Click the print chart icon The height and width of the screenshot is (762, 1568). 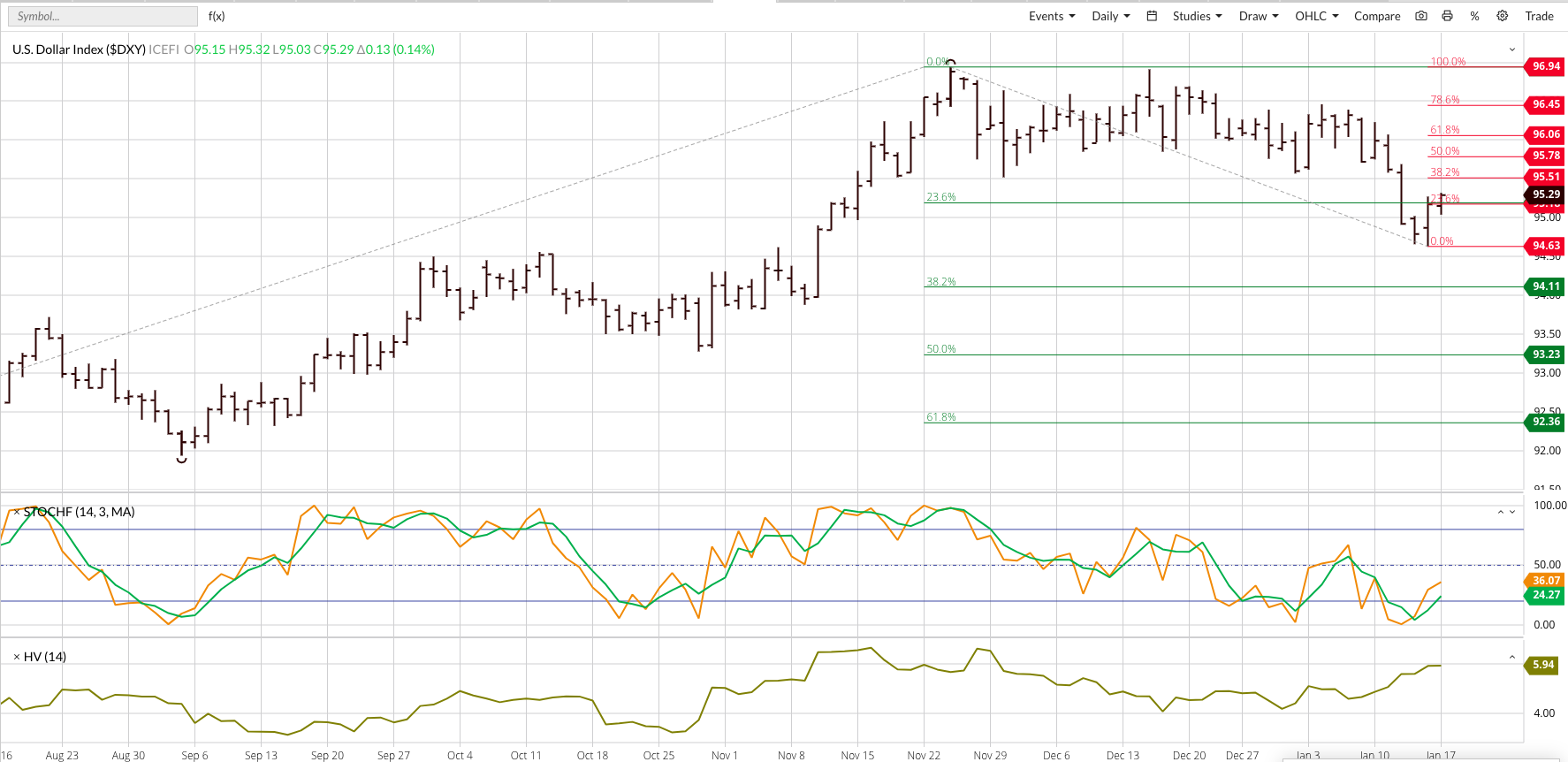coord(1447,16)
